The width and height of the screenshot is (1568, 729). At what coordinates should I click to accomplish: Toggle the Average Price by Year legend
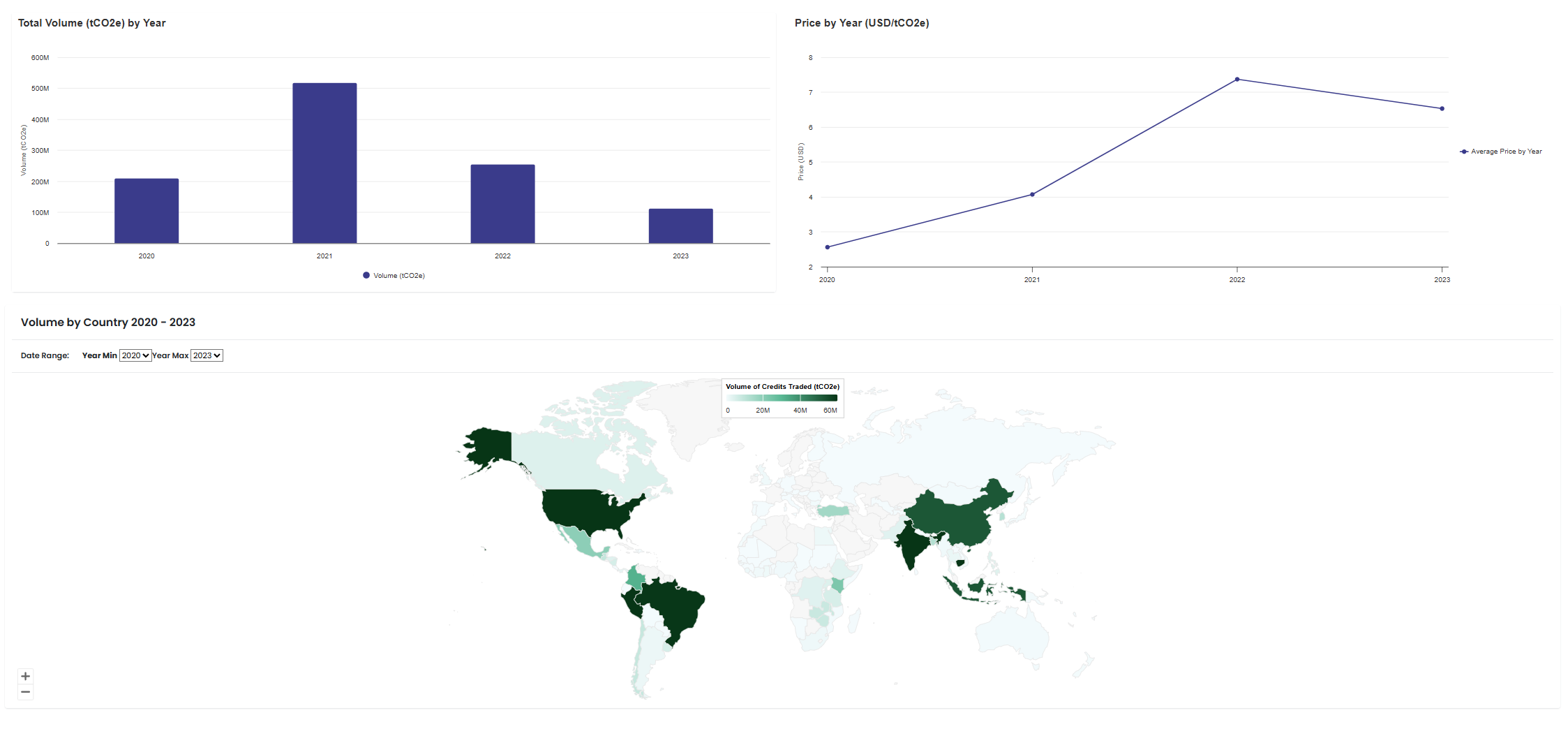(1501, 152)
